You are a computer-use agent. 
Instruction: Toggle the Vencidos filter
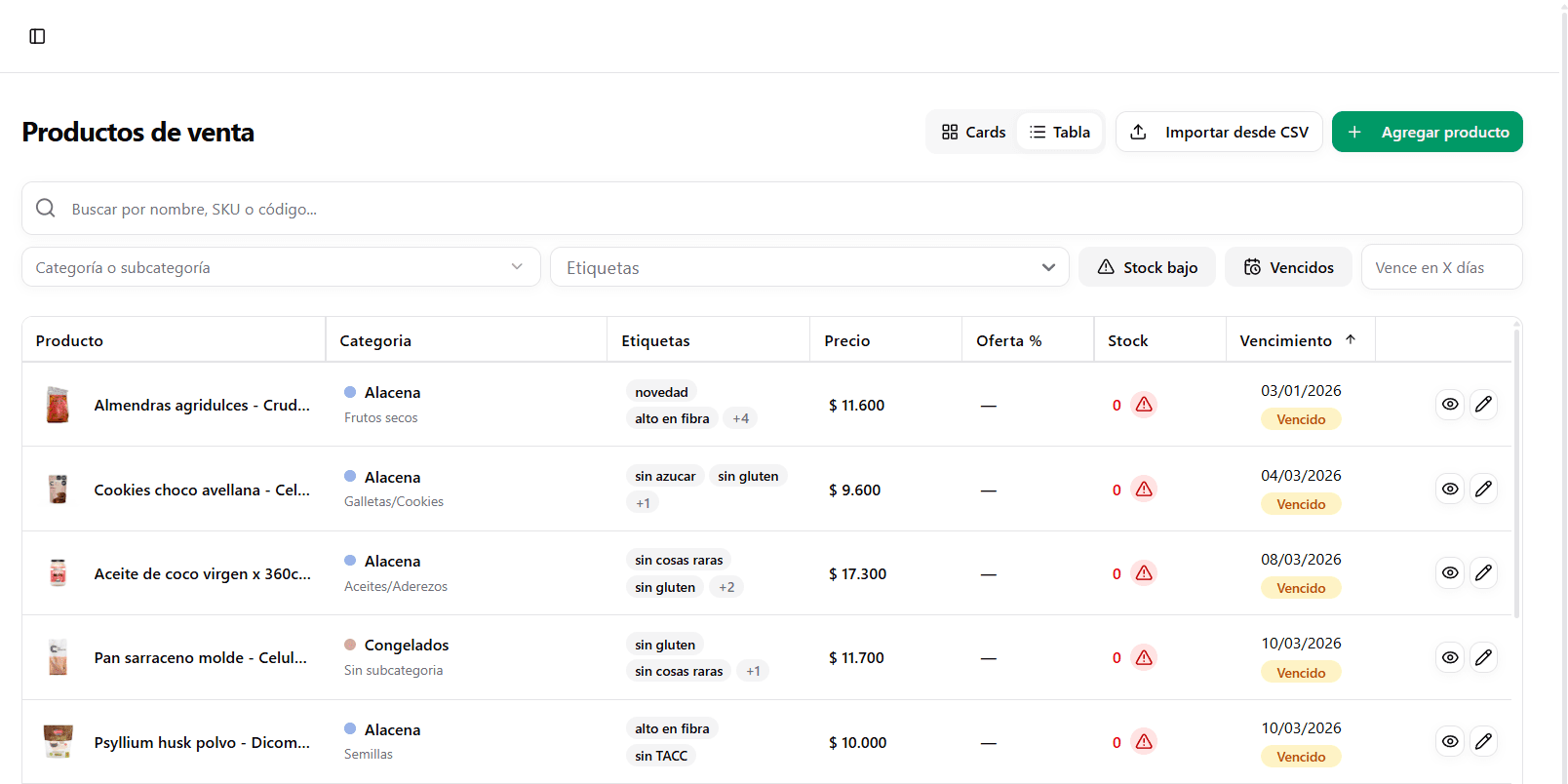1288,267
